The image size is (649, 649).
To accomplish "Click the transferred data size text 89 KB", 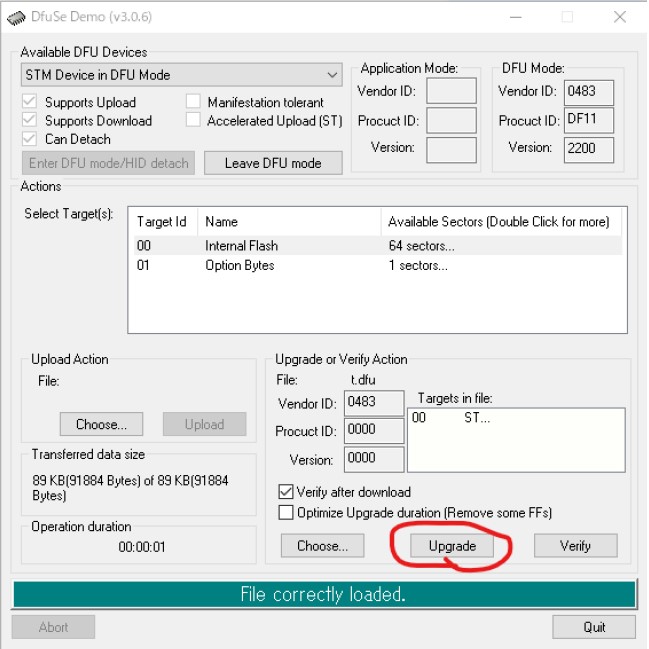I will click(x=130, y=488).
